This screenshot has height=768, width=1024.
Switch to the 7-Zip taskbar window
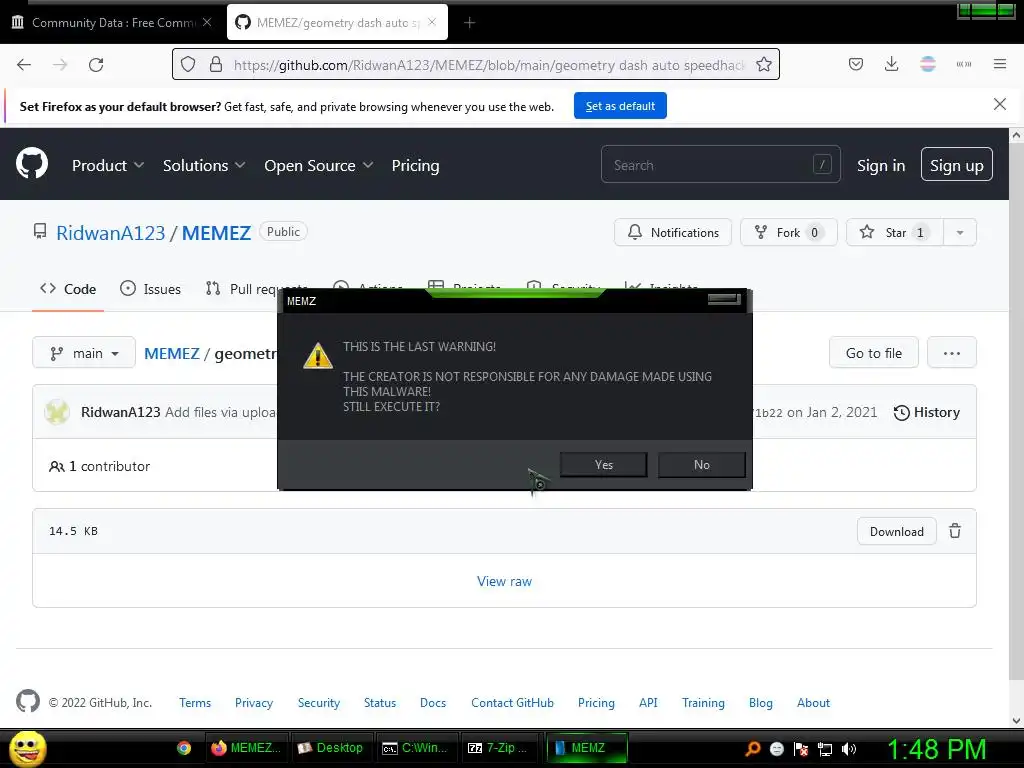[501, 748]
